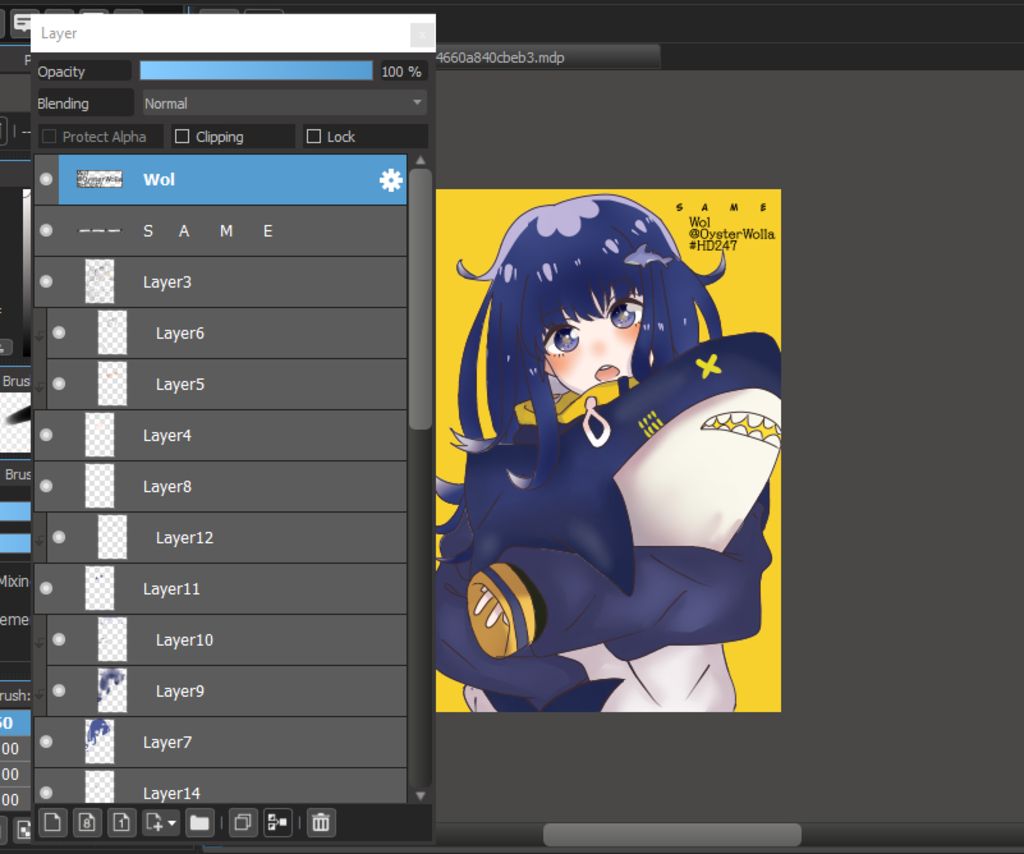Create a new layer folder

point(199,823)
